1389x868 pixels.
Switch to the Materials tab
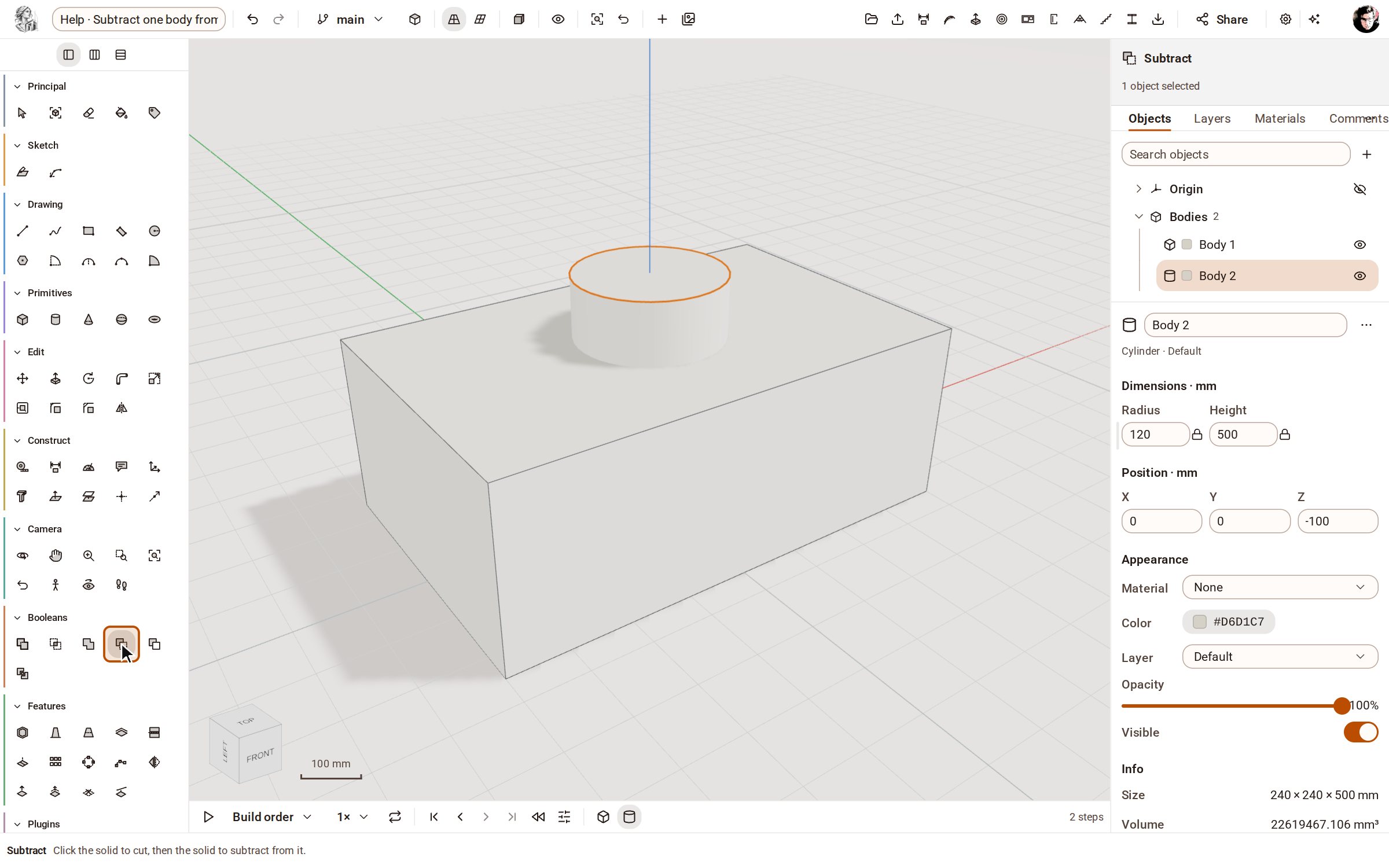click(1280, 119)
